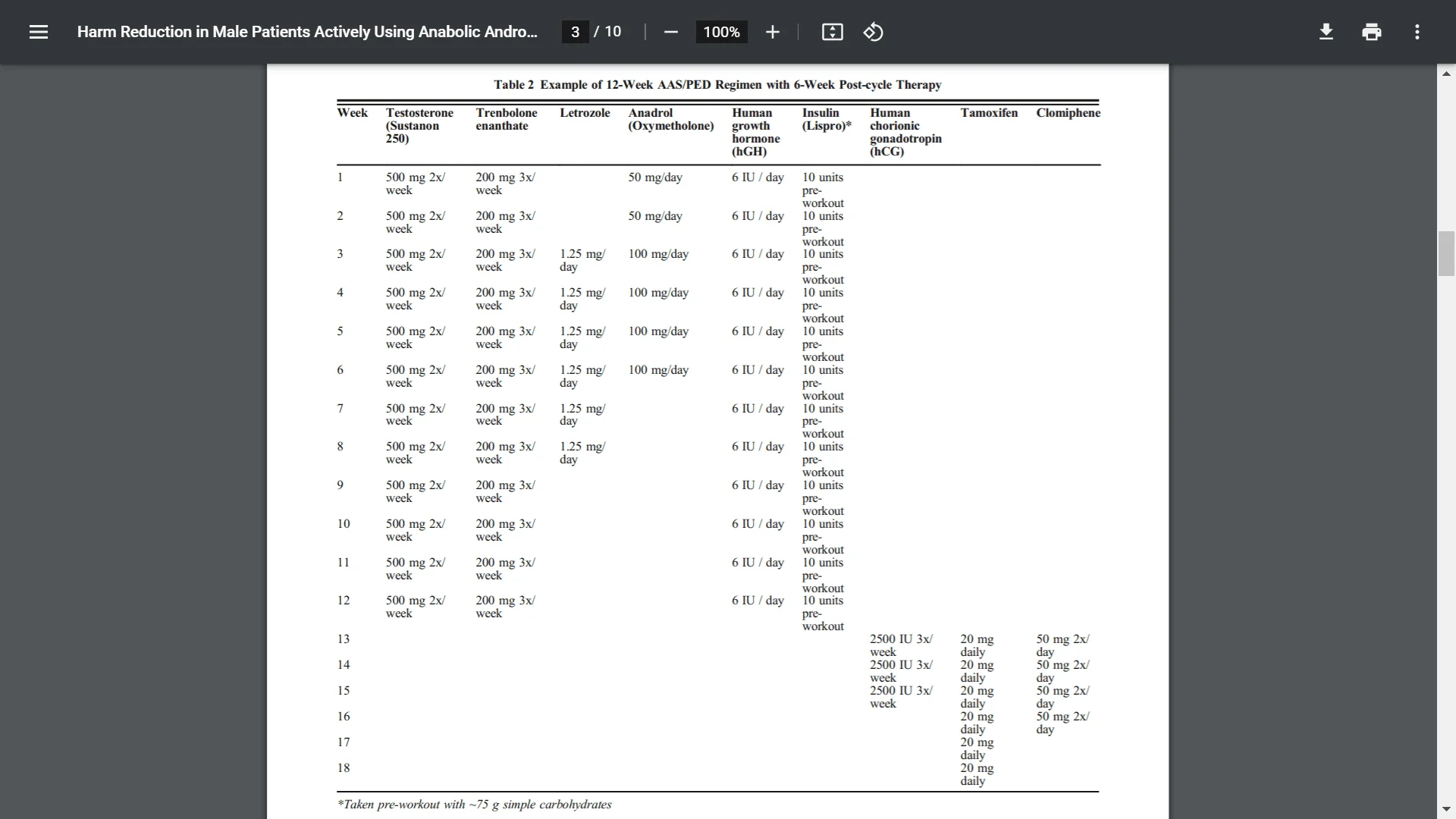Click the pre-workout carbohydrates footnote
The width and height of the screenshot is (1456, 819).
tap(475, 805)
